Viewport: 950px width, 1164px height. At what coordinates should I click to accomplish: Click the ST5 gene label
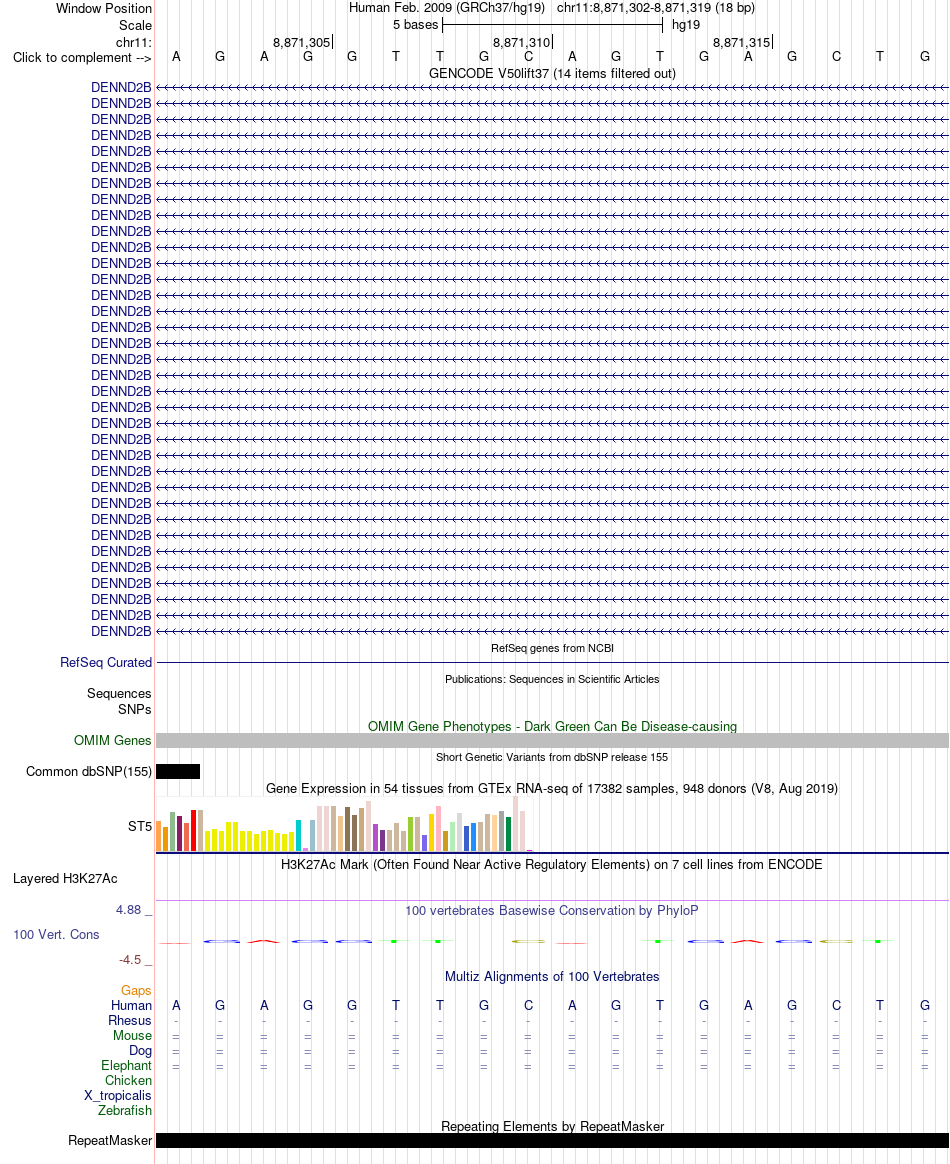click(x=140, y=826)
